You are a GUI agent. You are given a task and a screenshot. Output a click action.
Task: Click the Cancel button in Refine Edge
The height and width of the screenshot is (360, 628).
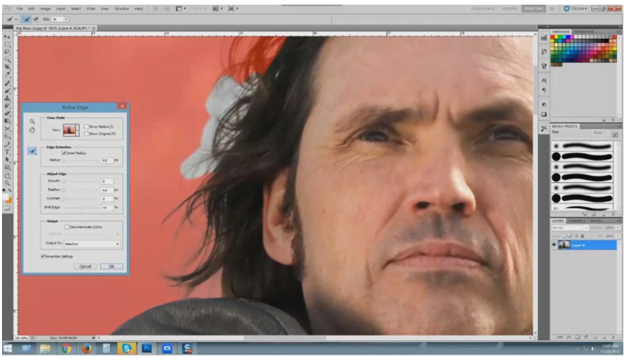[85, 266]
